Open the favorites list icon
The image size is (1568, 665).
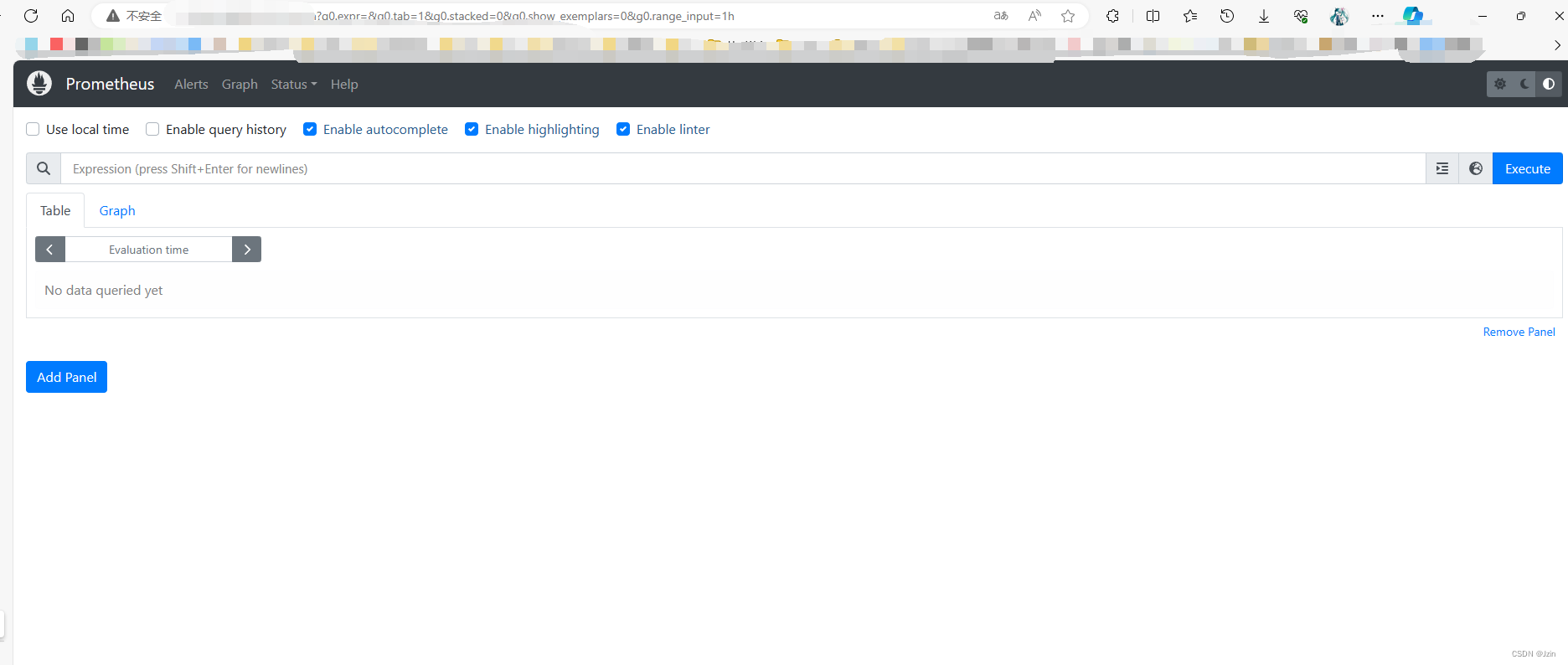coord(1190,16)
